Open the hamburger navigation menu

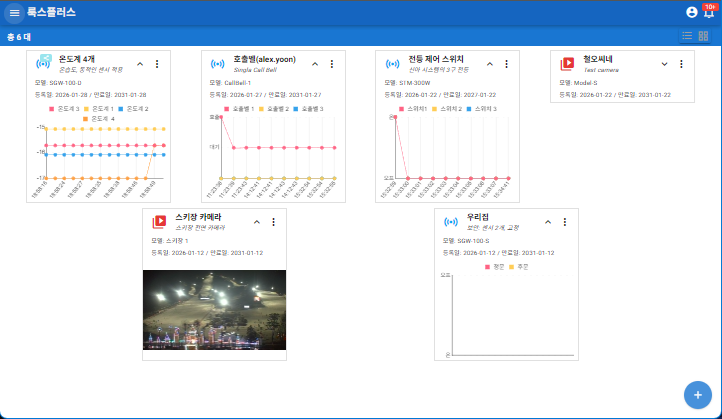pyautogui.click(x=14, y=12)
